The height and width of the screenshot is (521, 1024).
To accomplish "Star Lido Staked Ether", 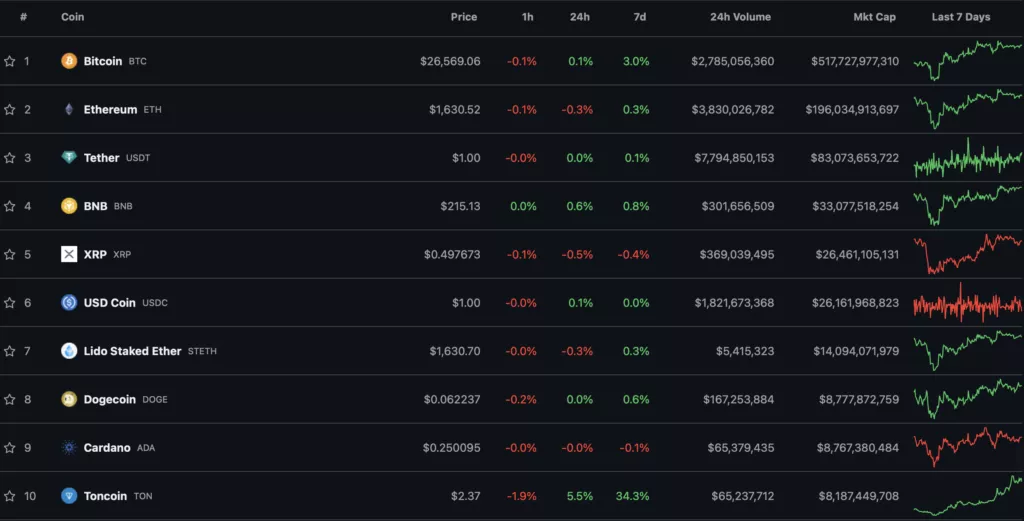I will tap(10, 351).
